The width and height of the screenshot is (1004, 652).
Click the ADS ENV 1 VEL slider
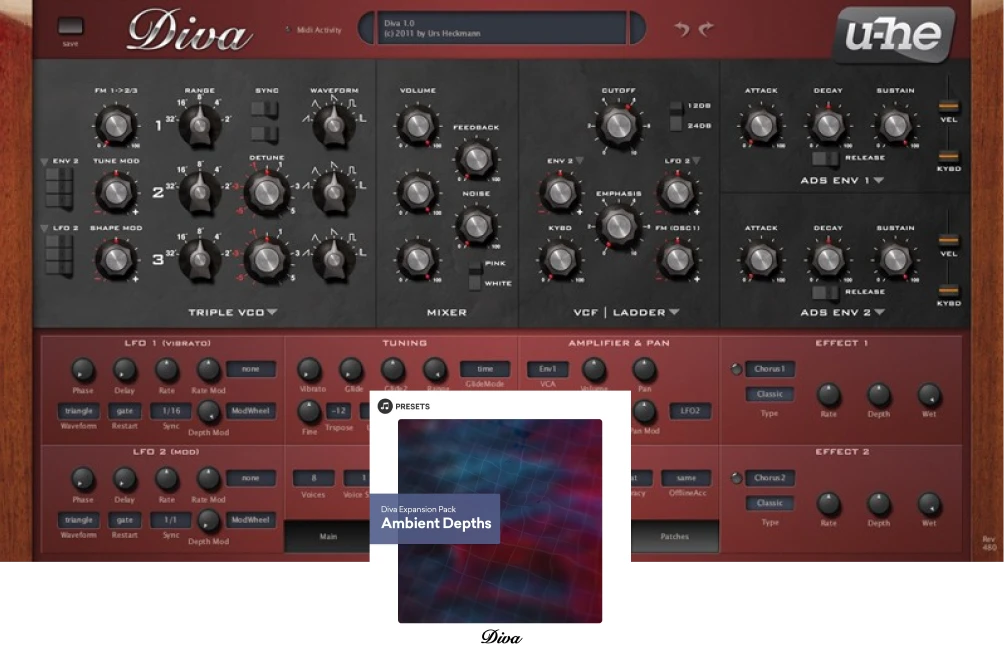pyautogui.click(x=948, y=106)
